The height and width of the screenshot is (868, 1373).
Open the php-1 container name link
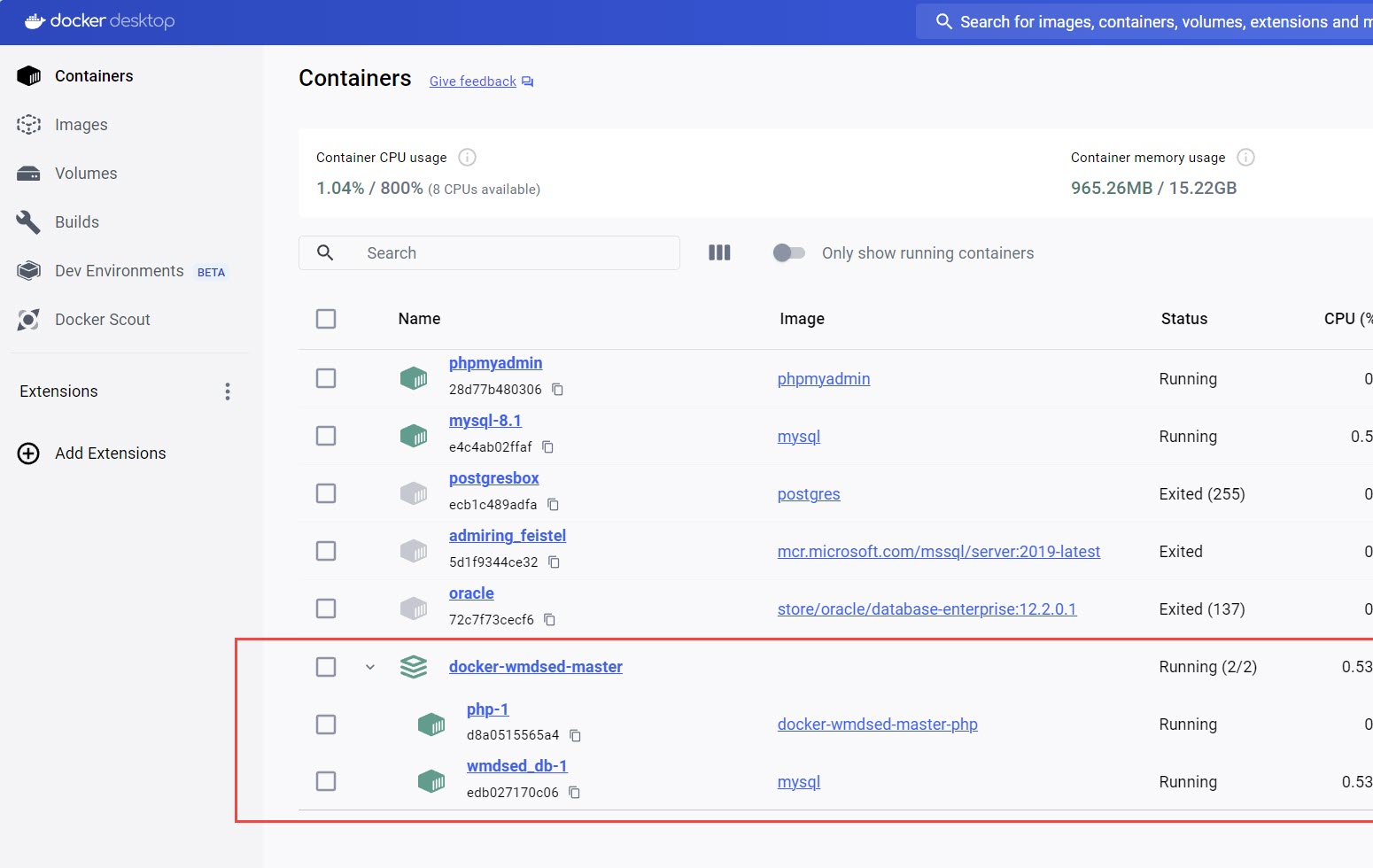click(488, 709)
